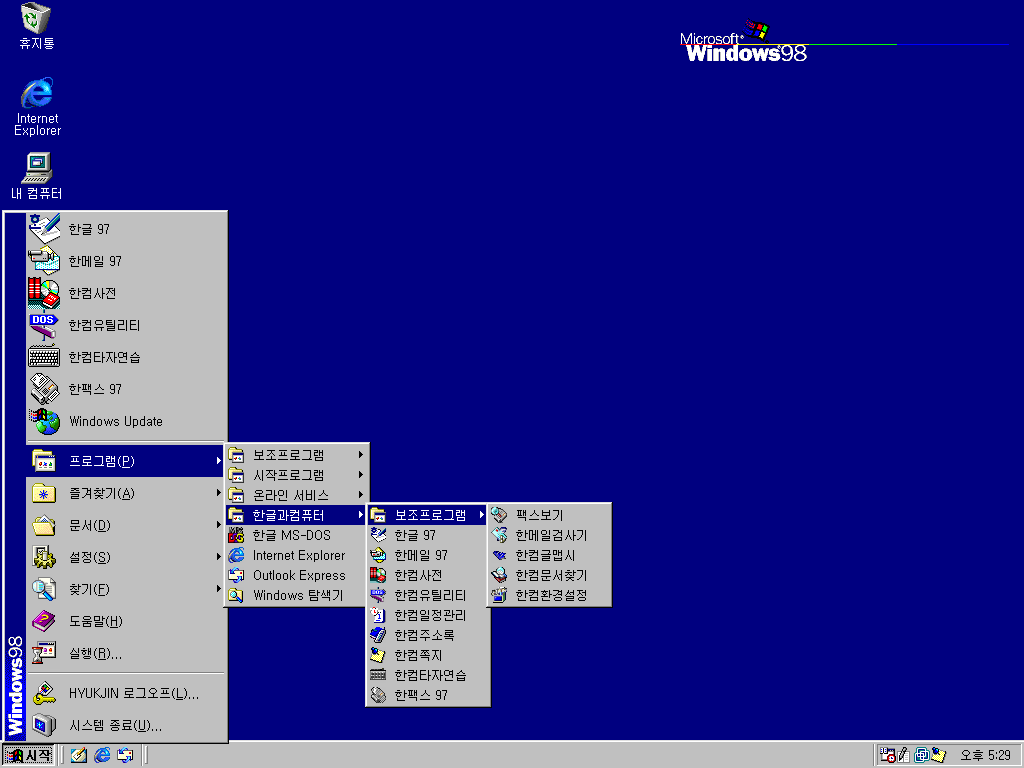The image size is (1024, 768).
Task: Click Internet Explorer in the quick launch bar
Action: click(102, 755)
